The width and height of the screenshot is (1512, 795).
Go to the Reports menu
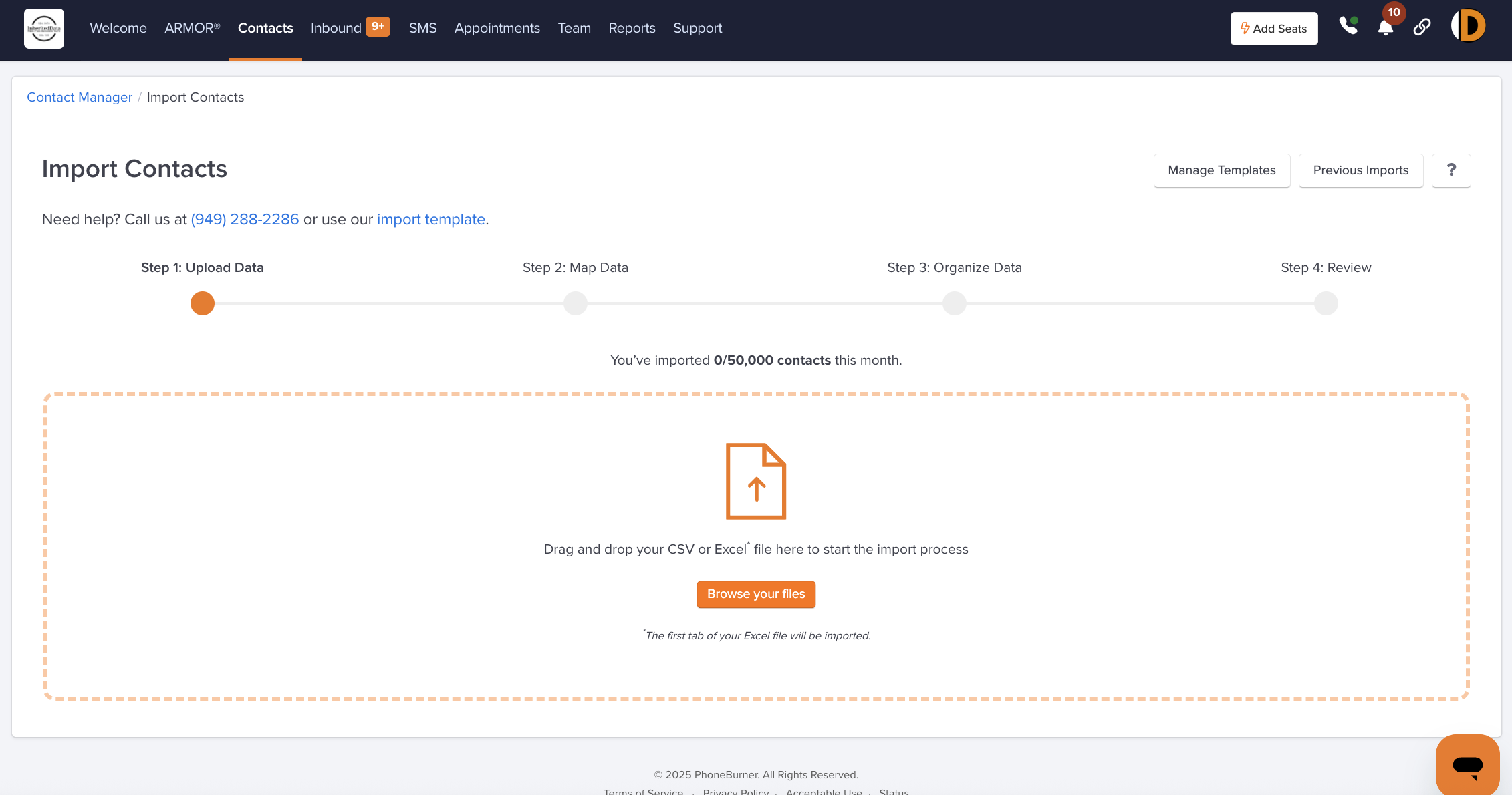(x=632, y=28)
